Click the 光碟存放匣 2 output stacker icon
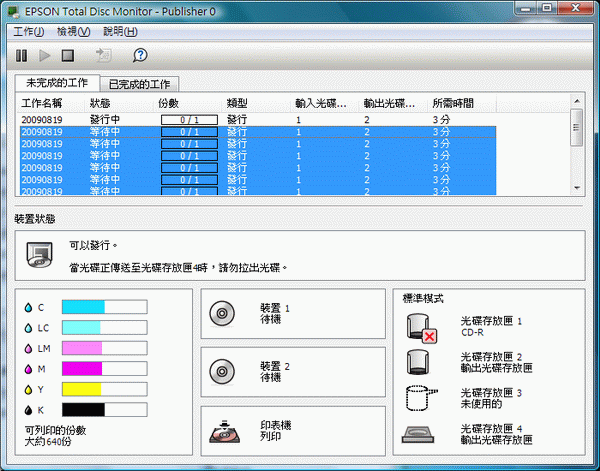600x471 pixels. click(417, 362)
